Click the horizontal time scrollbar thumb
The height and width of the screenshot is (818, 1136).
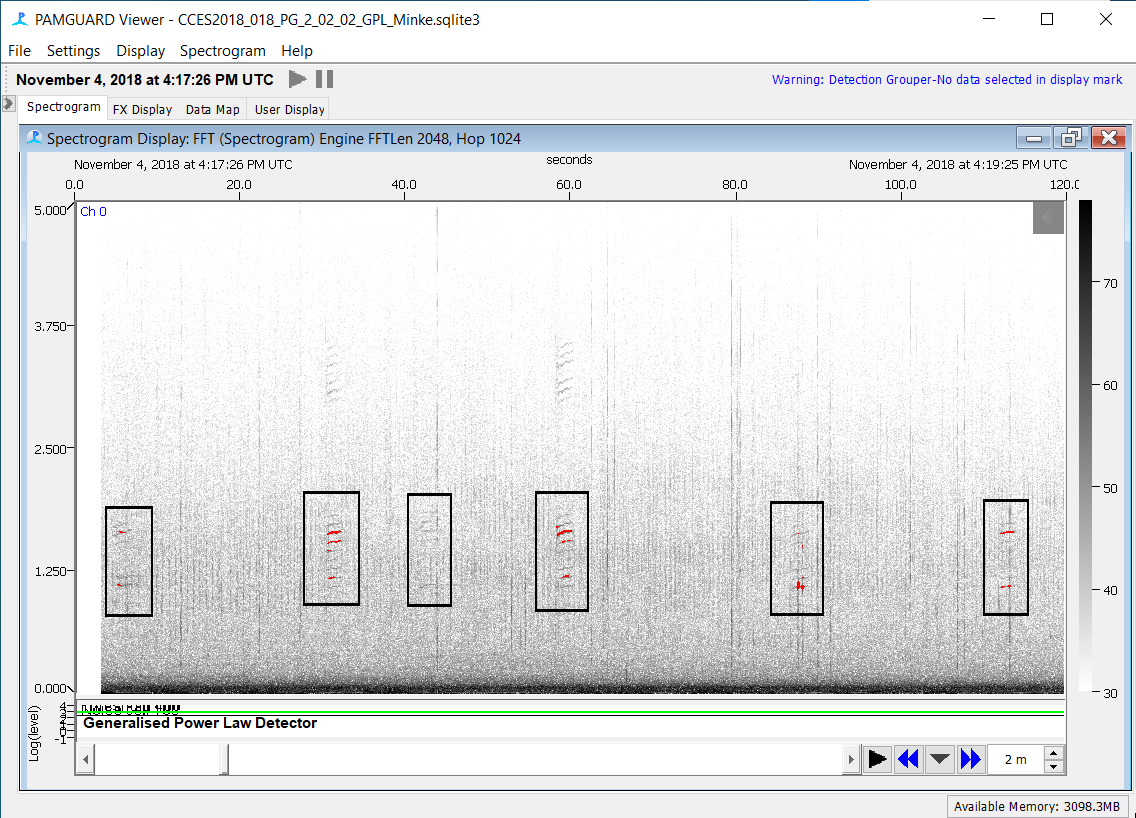[160, 760]
